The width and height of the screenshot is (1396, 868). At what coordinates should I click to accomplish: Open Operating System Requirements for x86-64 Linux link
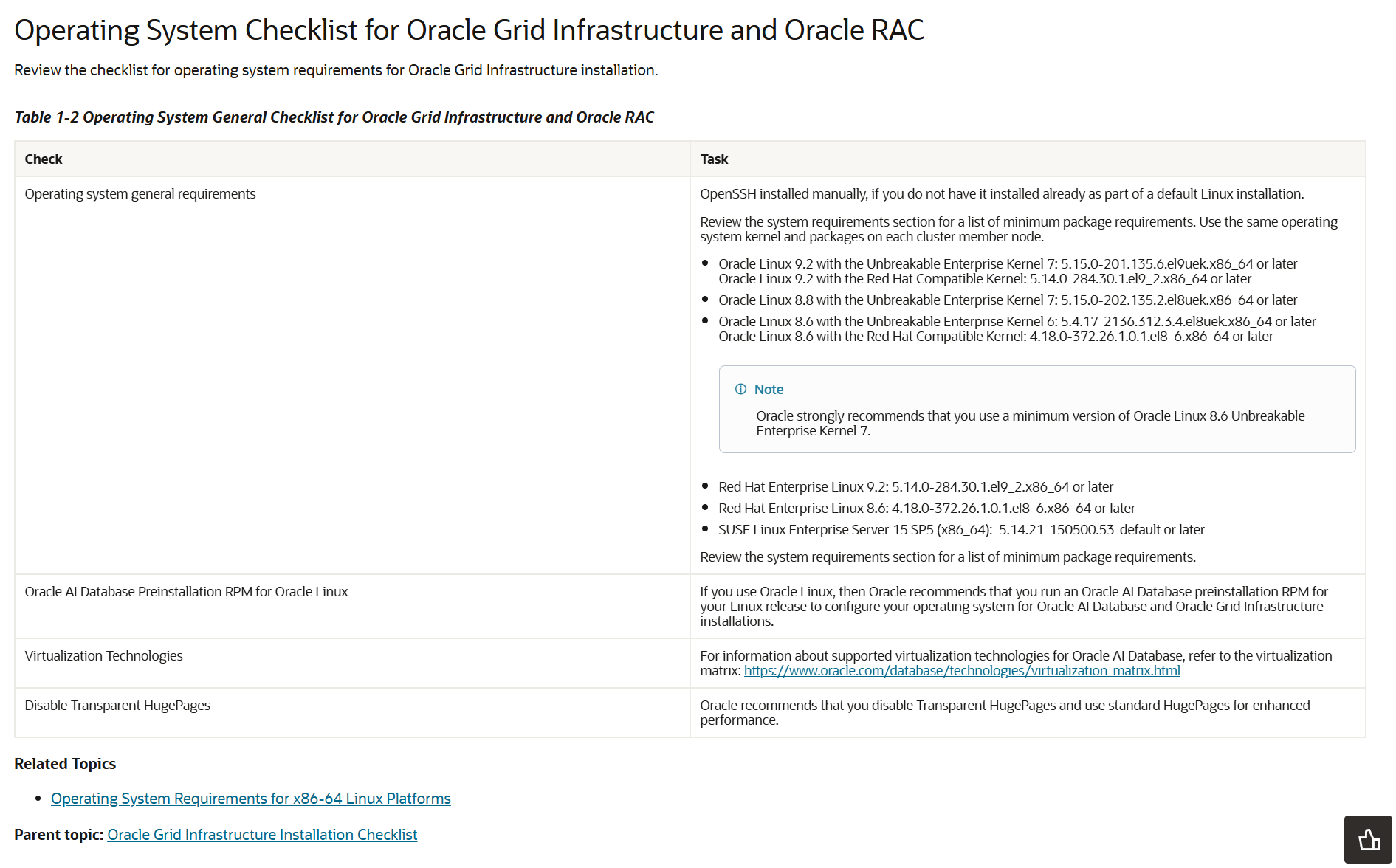[250, 799]
